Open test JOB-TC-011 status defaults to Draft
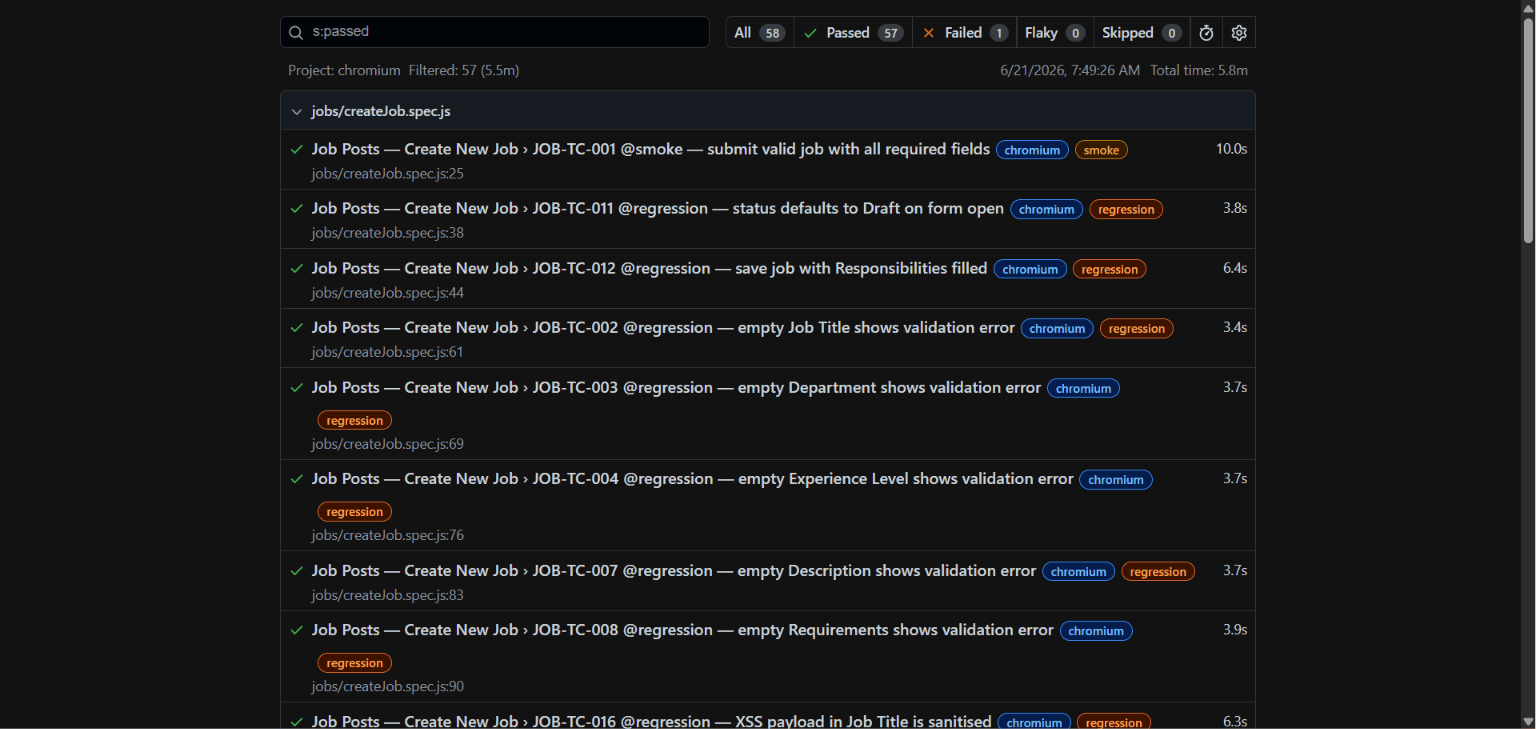 [658, 208]
